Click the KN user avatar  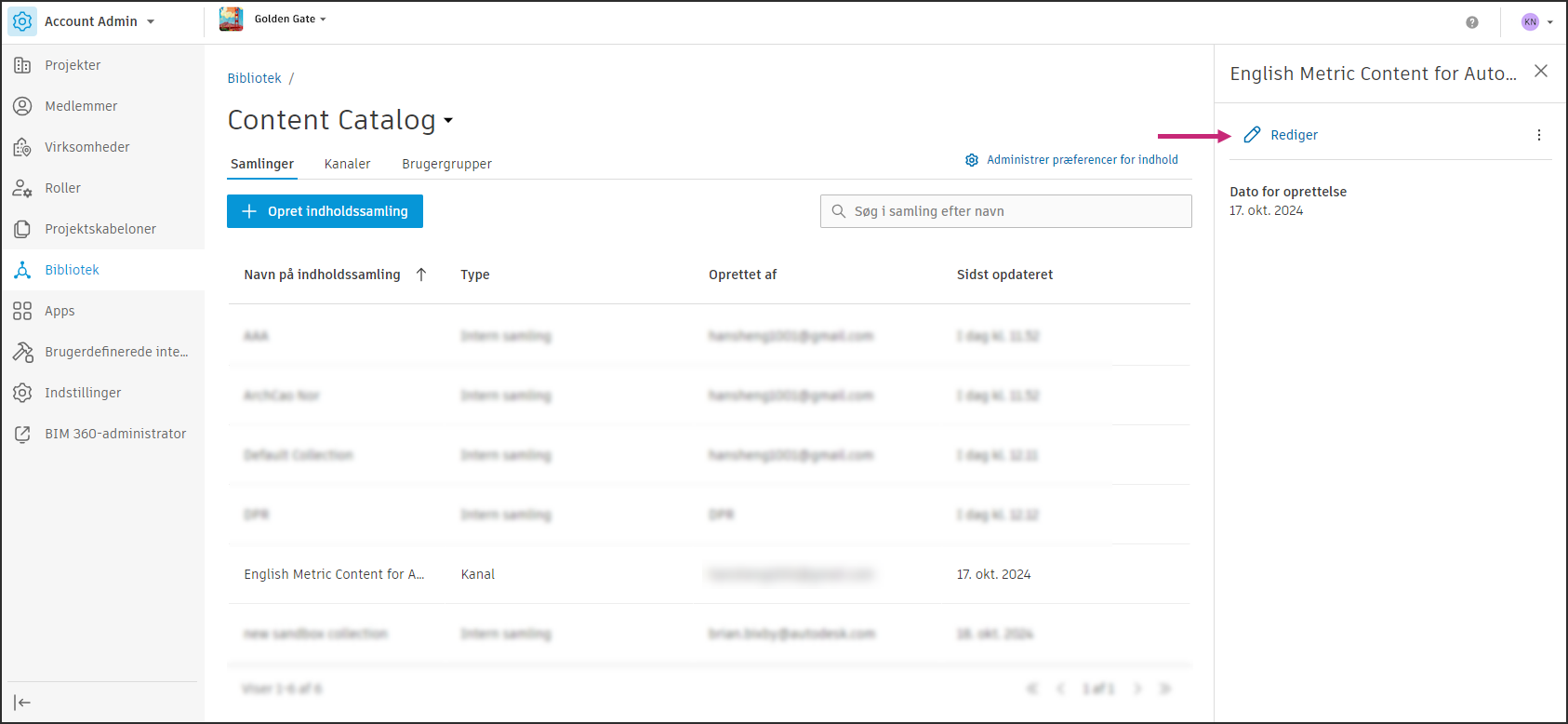[1530, 22]
